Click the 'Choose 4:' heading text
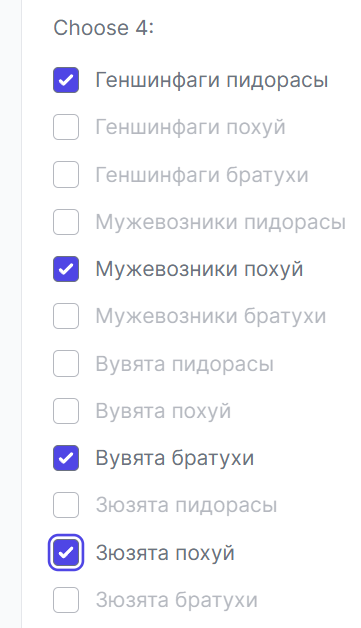This screenshot has width=361, height=628. point(104,28)
